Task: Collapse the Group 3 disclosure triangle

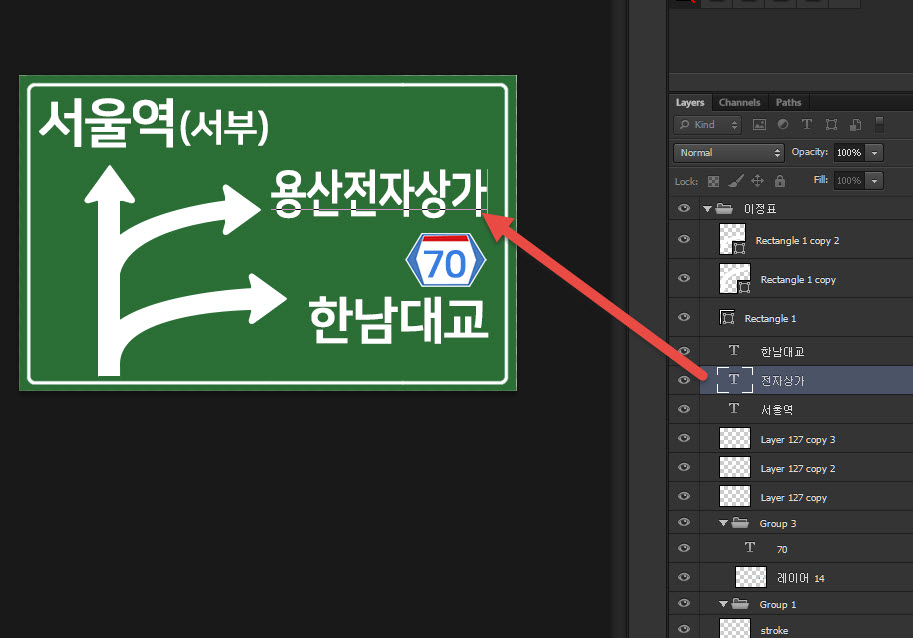Action: pos(723,523)
